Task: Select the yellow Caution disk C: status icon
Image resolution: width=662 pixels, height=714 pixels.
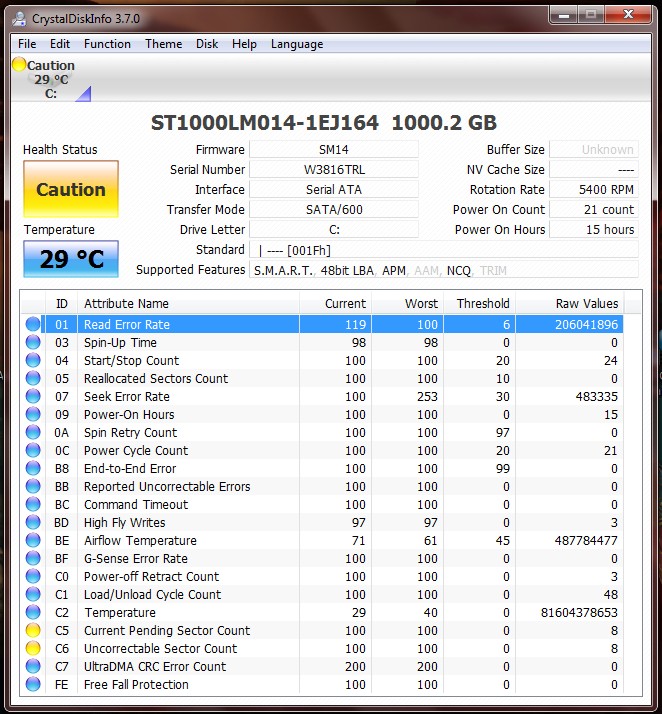Action: pos(19,64)
